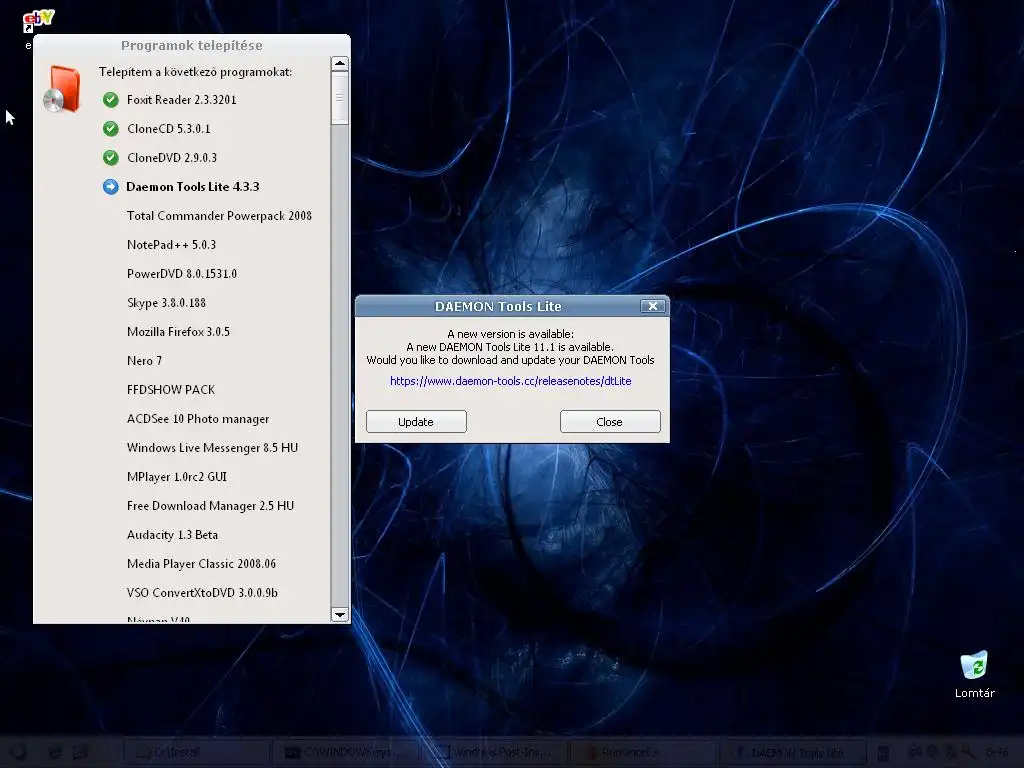The width and height of the screenshot is (1024, 768).
Task: Close the DAEMON Tools Lite dialog with X
Action: click(652, 306)
